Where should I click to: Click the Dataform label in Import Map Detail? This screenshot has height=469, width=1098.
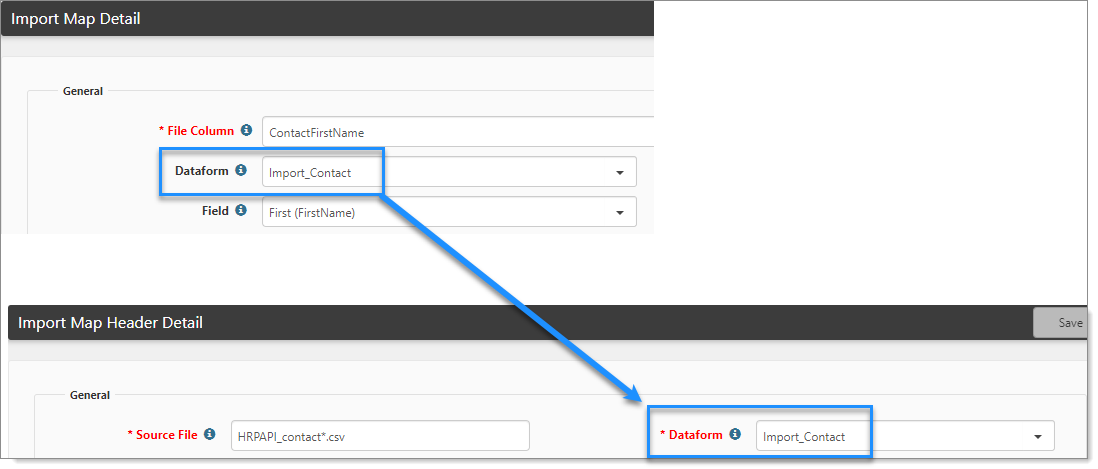point(201,171)
